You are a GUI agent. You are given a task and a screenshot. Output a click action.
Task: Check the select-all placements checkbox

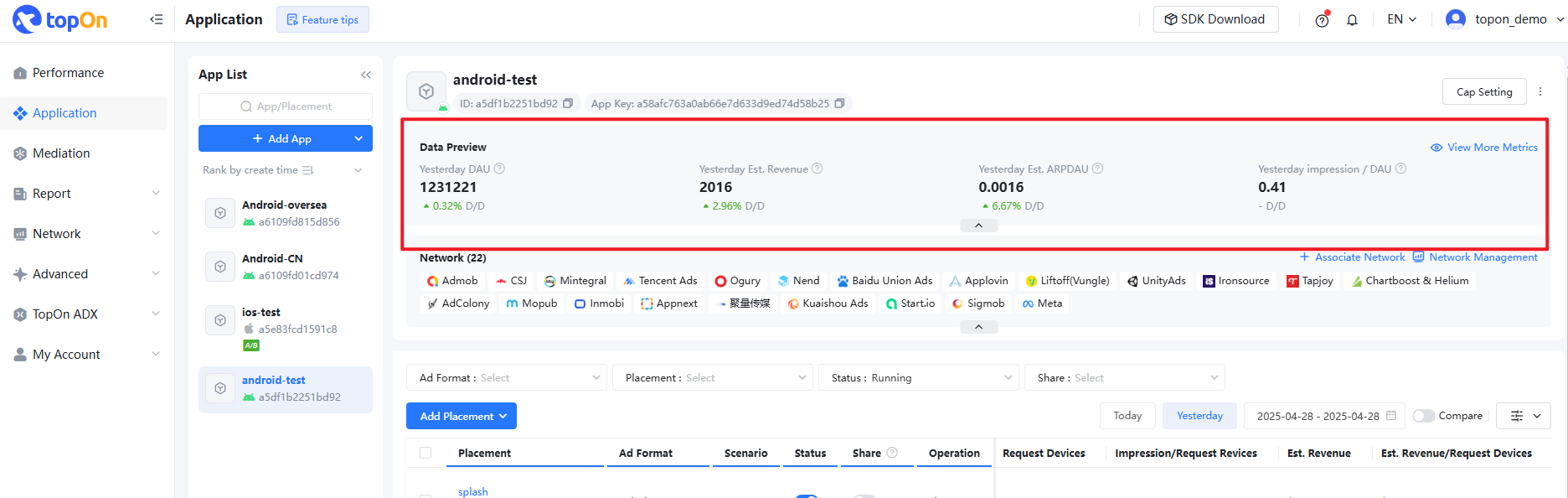pyautogui.click(x=426, y=453)
